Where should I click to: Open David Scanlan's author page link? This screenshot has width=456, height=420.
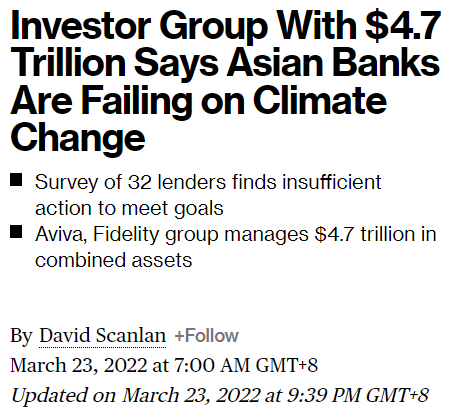click(x=103, y=335)
